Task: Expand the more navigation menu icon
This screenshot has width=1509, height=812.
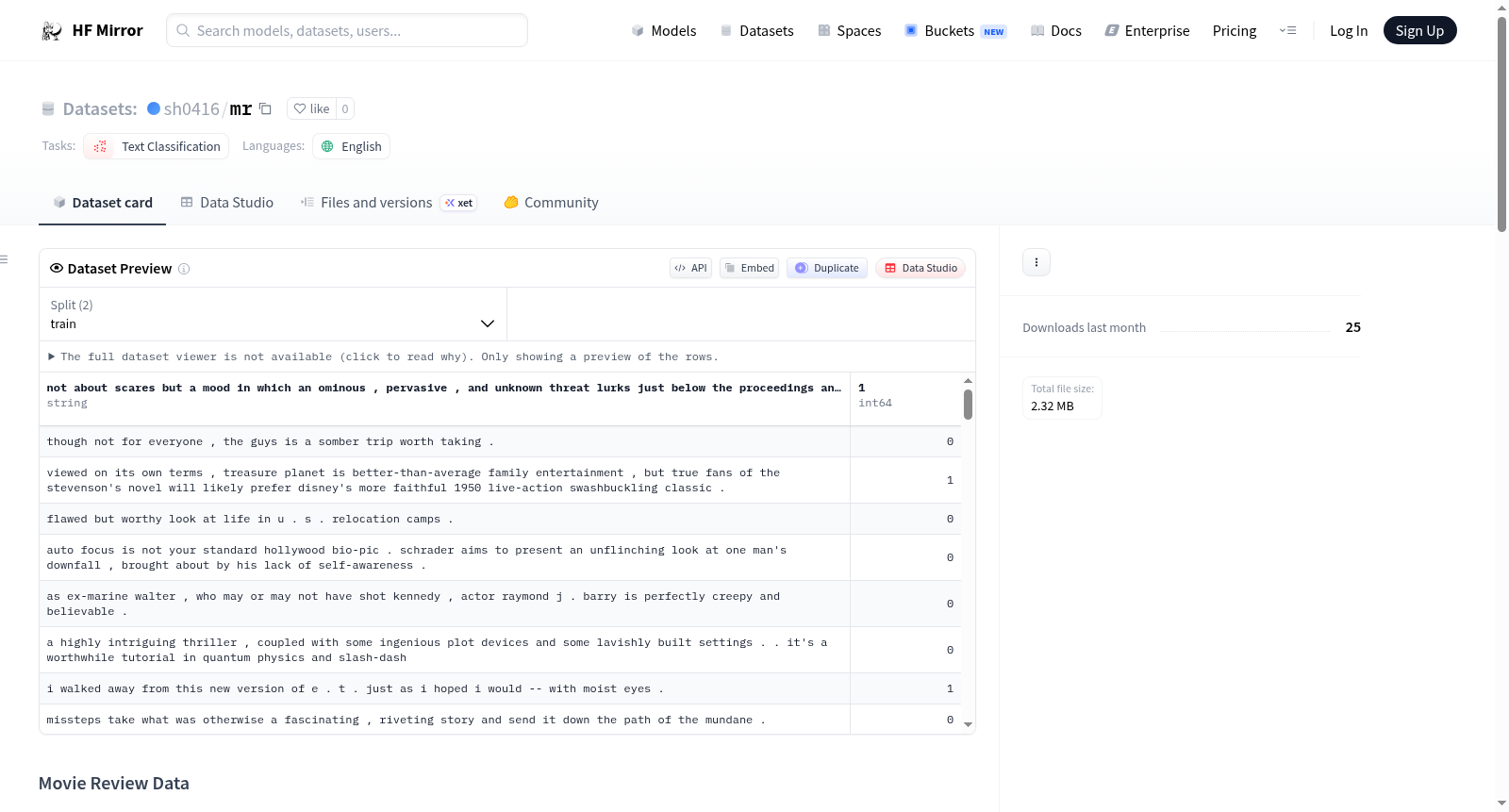Action: pos(1287,30)
